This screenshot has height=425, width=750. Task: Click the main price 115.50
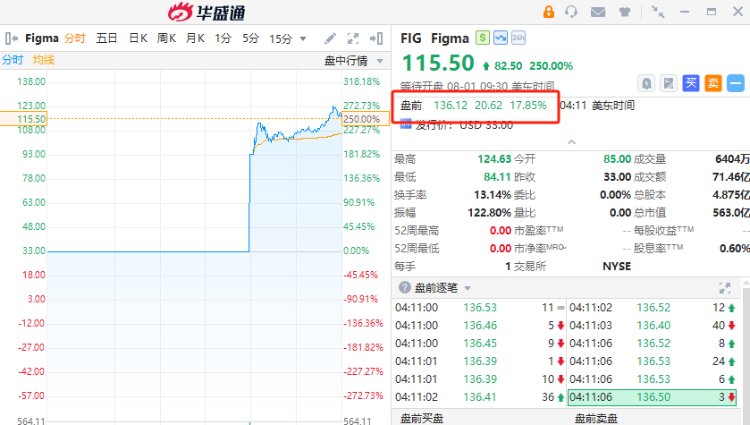coord(438,63)
